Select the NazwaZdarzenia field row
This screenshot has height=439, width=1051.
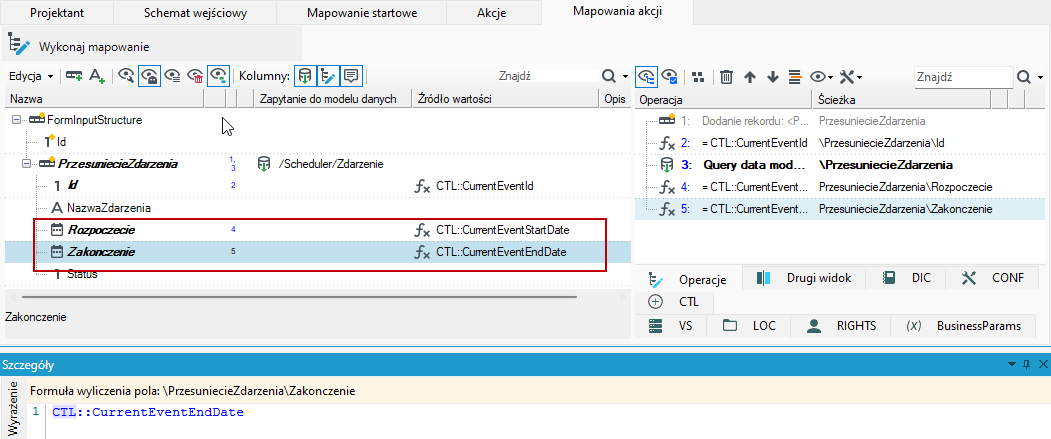pos(320,208)
